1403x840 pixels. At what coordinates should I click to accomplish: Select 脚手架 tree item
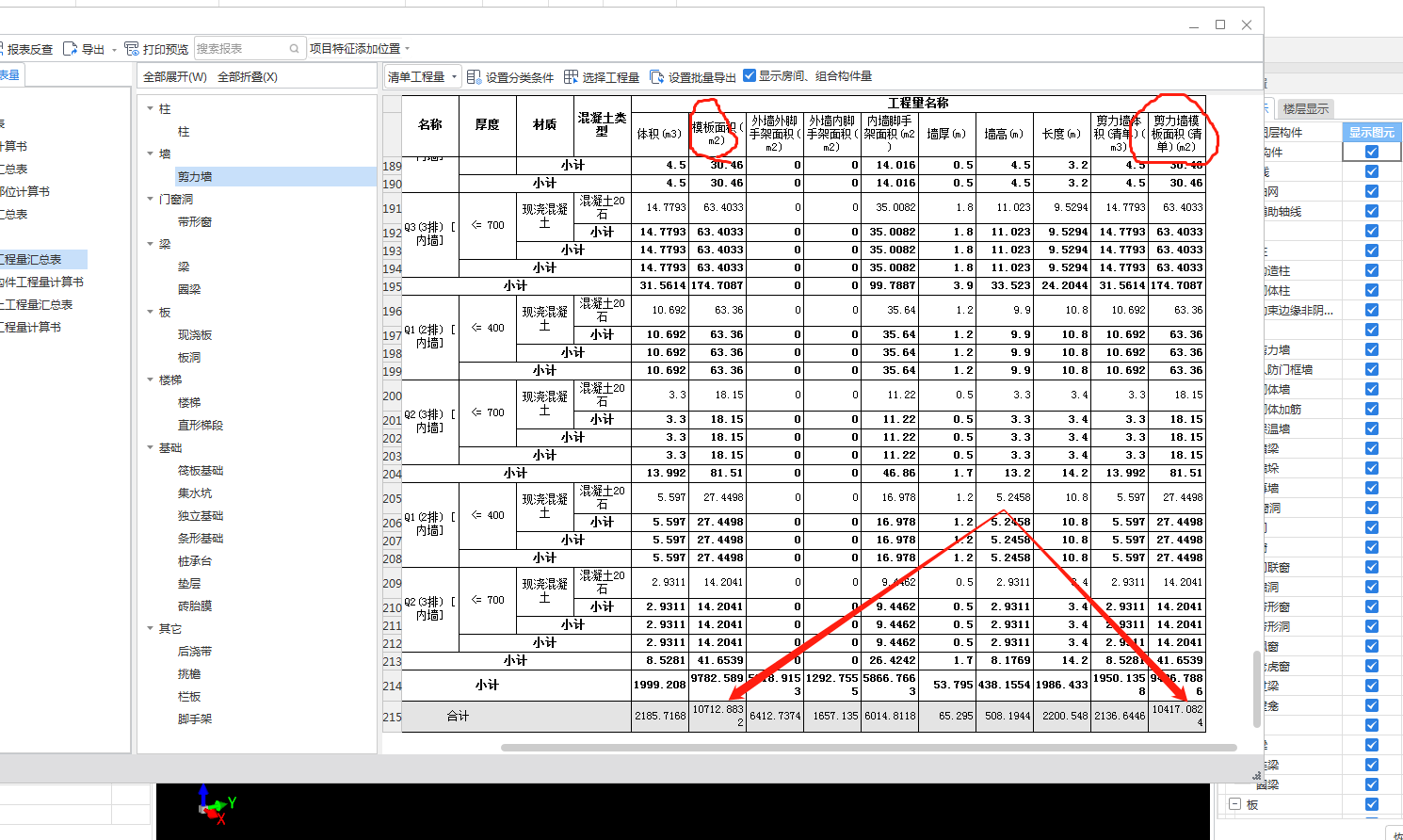(195, 719)
